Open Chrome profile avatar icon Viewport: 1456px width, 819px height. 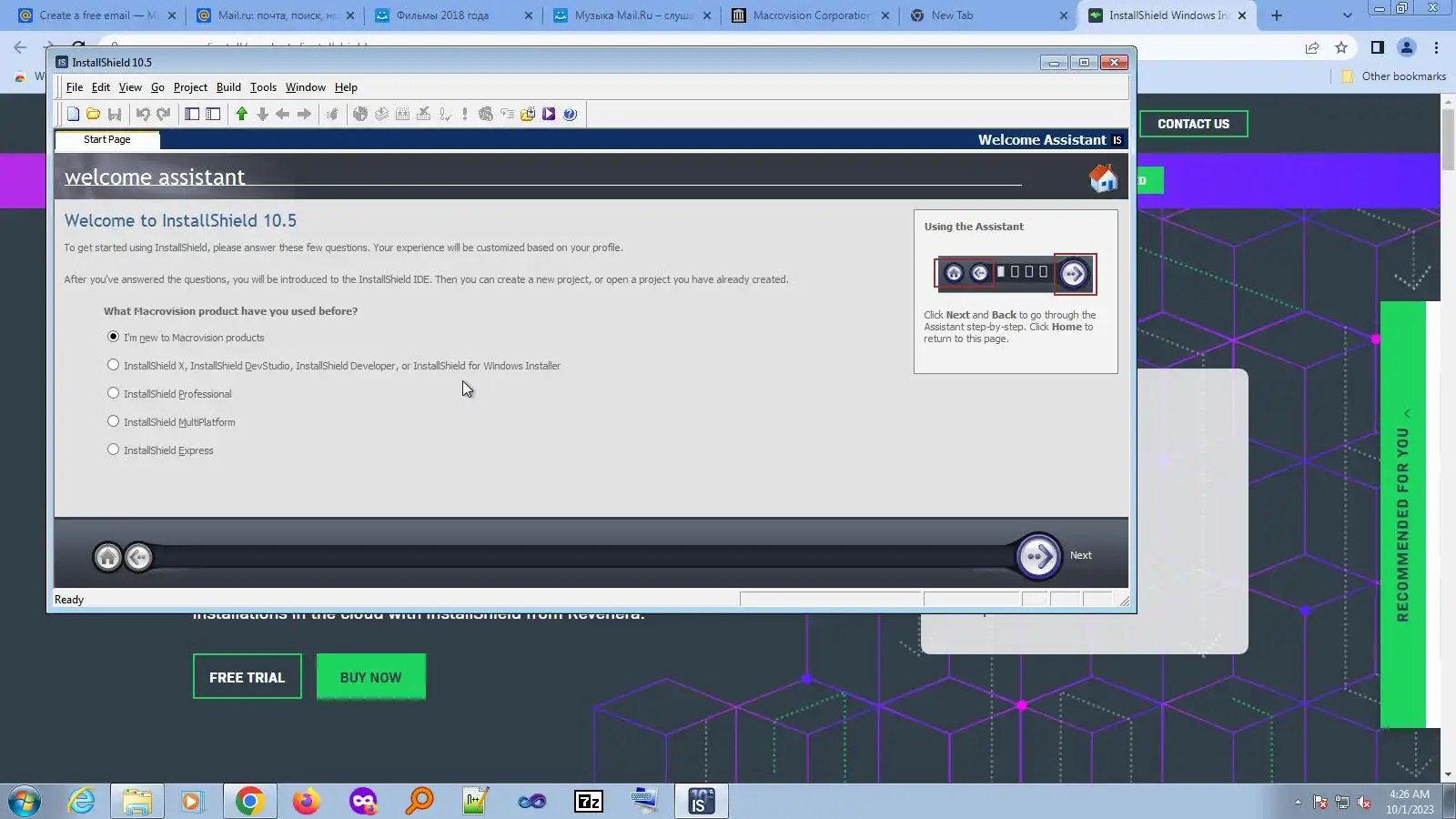(1406, 47)
